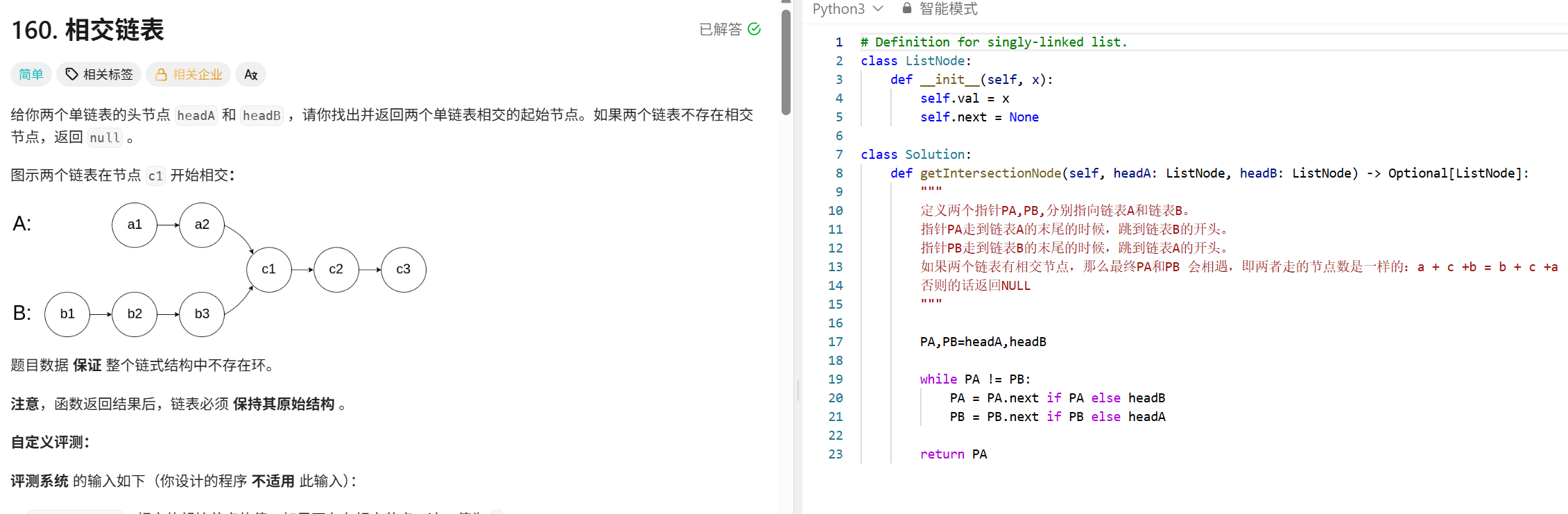Click comment line '否则的话返回NULL'
The width and height of the screenshot is (1568, 514).
[x=975, y=286]
